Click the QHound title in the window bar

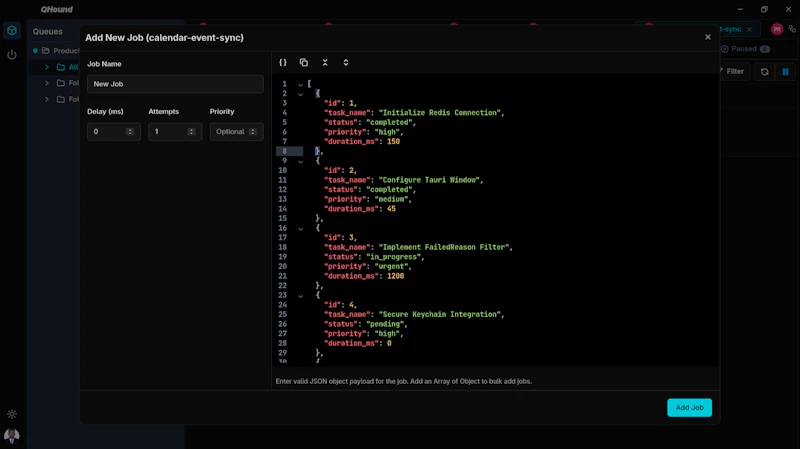pyautogui.click(x=57, y=9)
